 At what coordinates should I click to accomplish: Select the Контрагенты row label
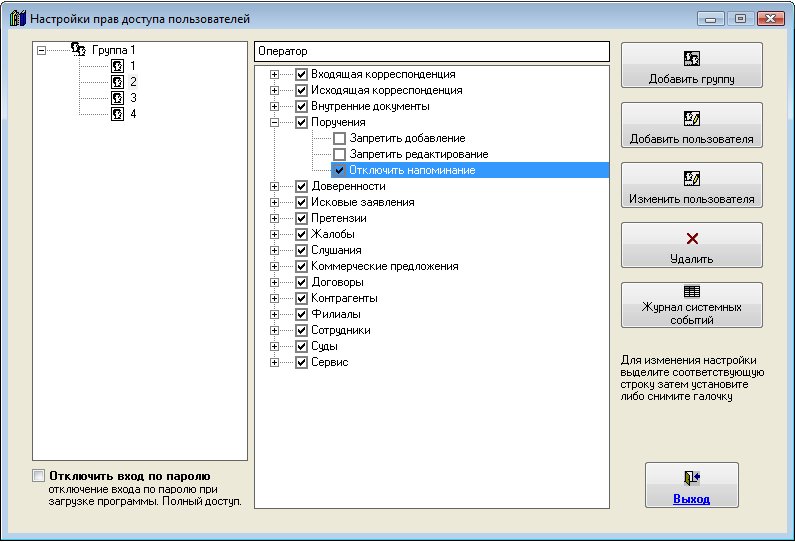[x=344, y=298]
